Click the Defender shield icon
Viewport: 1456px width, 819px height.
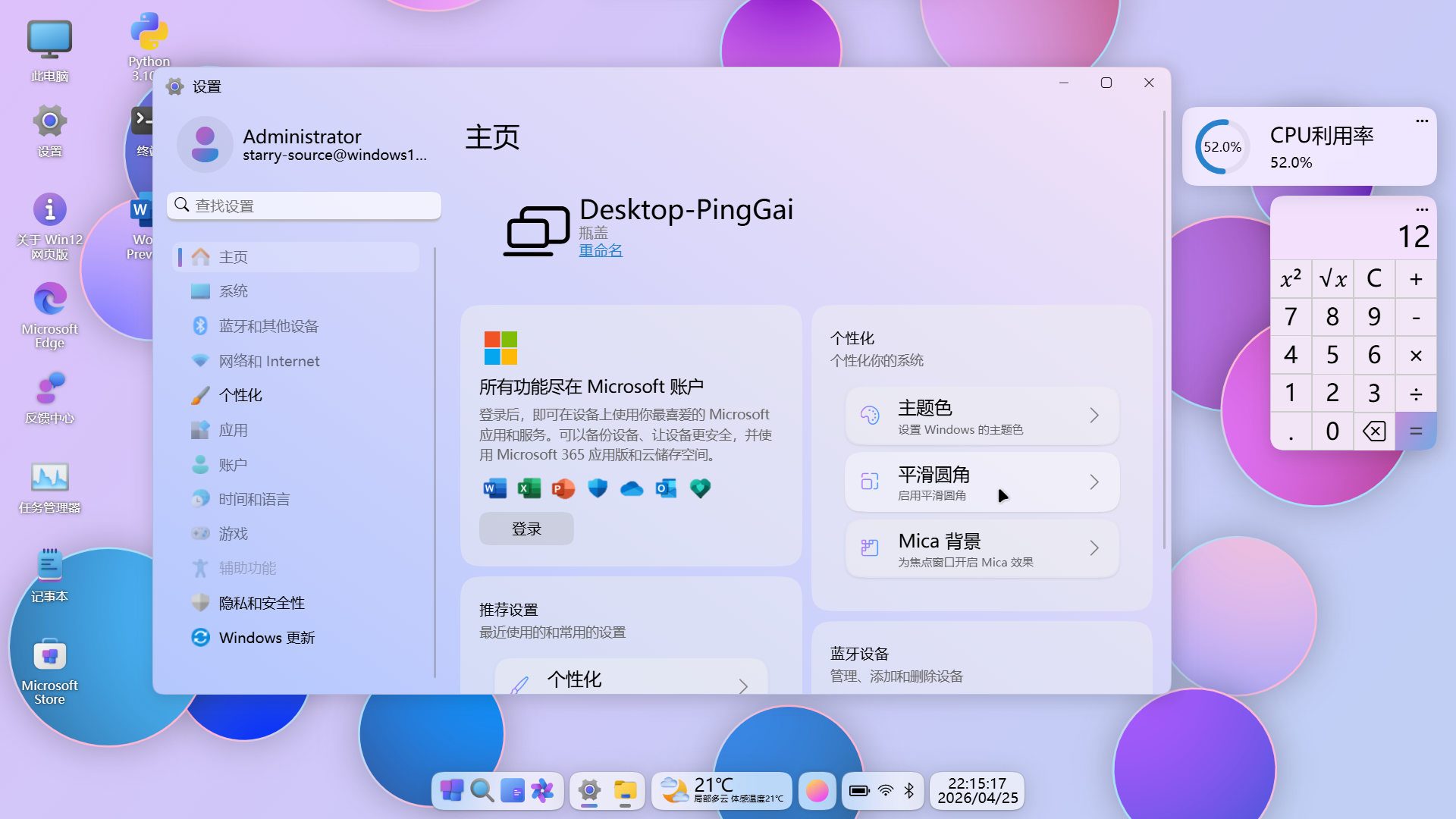click(598, 488)
